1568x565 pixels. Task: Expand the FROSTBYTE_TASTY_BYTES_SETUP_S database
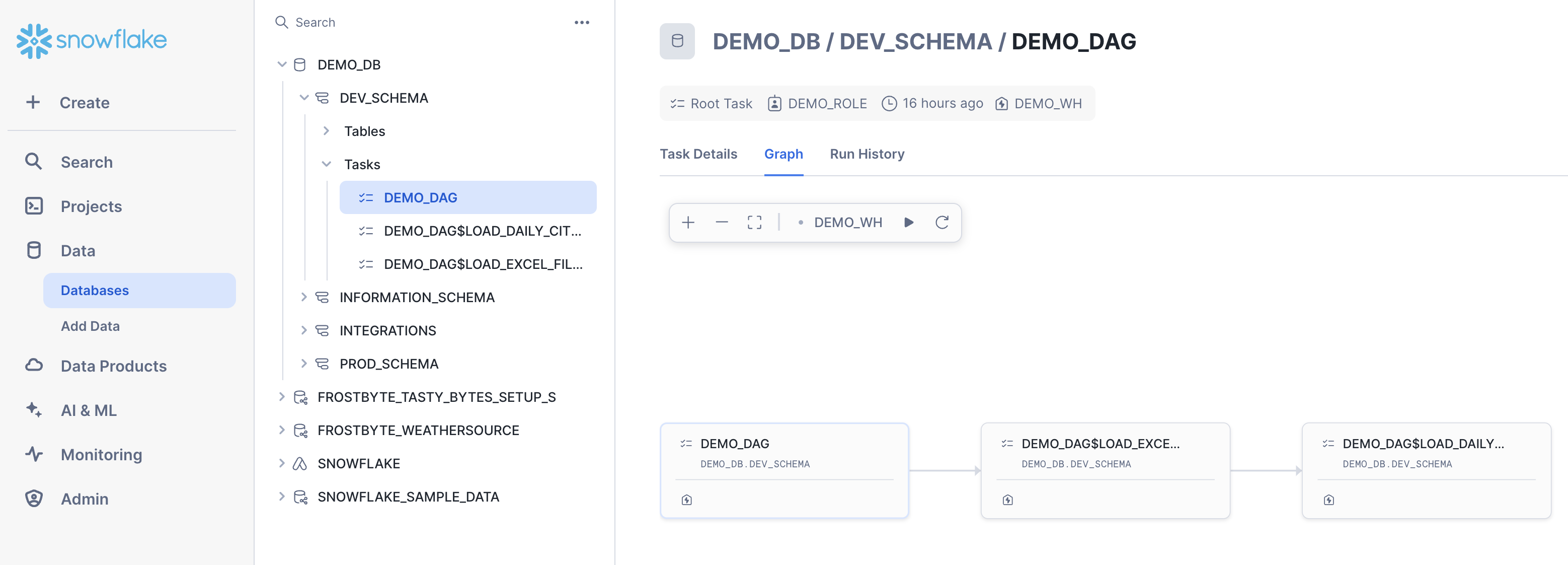click(282, 397)
